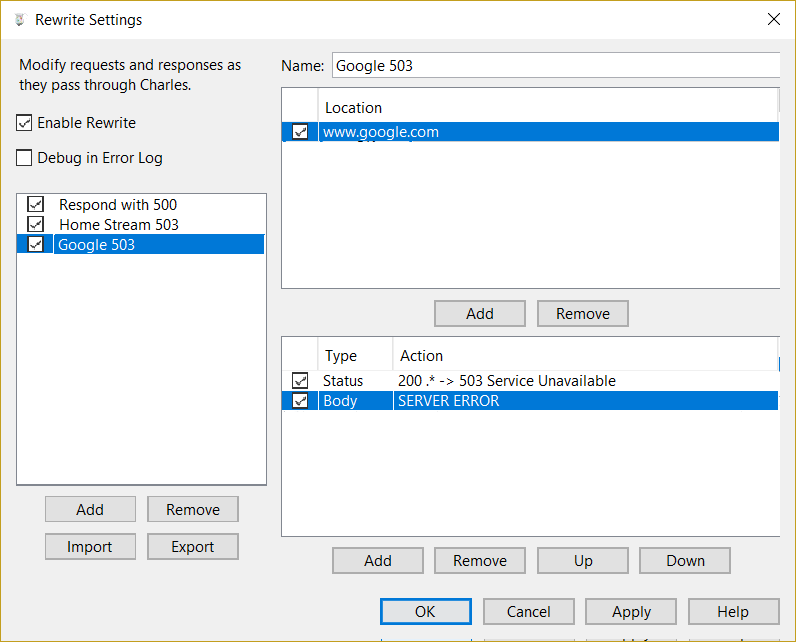
Task: Uncheck the Google 503 set checkbox
Action: pos(36,245)
